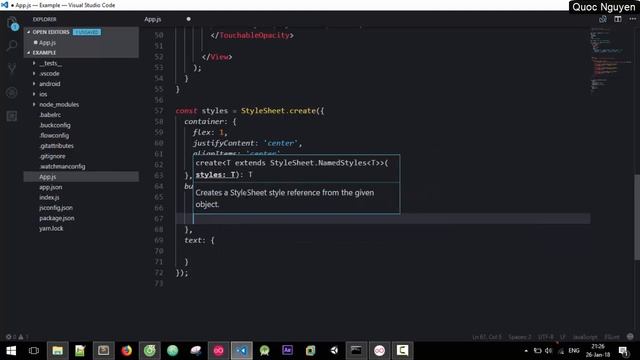
Task: Click the 1 UNSAVED badge
Action: [x=87, y=32]
